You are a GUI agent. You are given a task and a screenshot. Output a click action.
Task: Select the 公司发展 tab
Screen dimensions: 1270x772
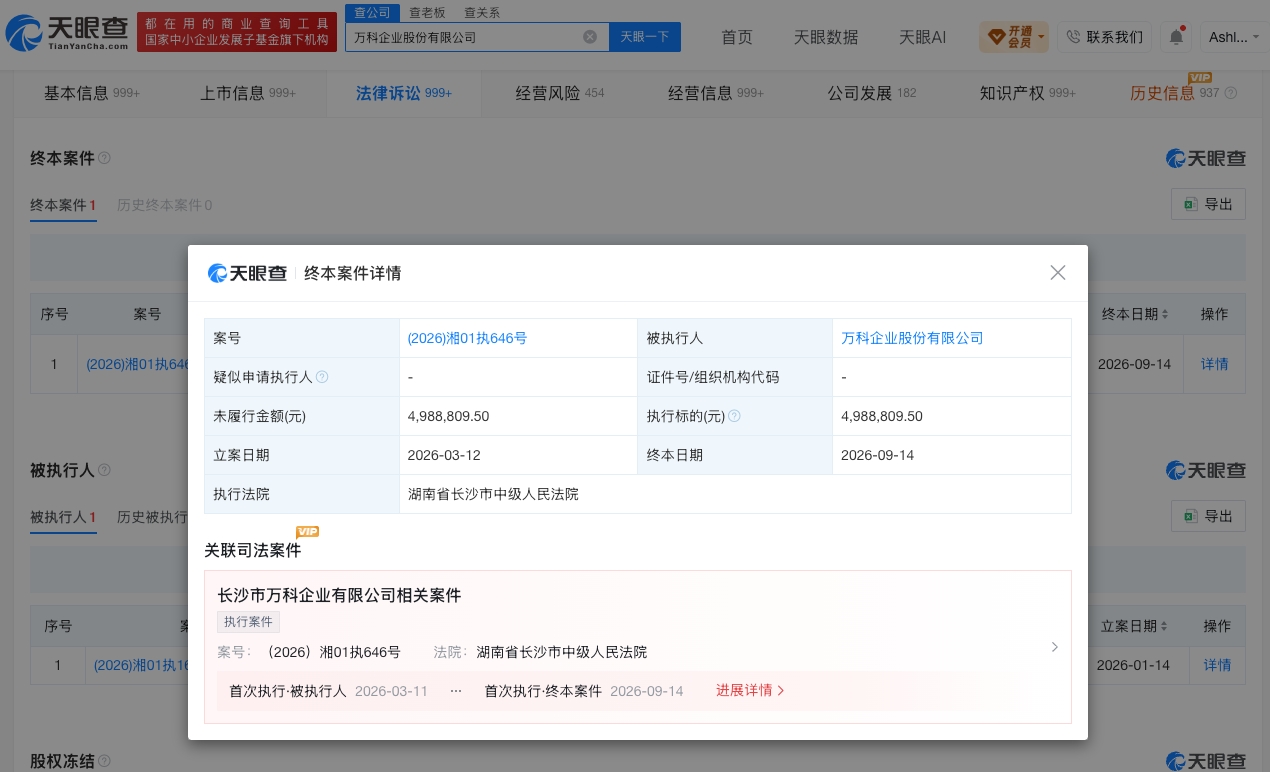click(872, 93)
